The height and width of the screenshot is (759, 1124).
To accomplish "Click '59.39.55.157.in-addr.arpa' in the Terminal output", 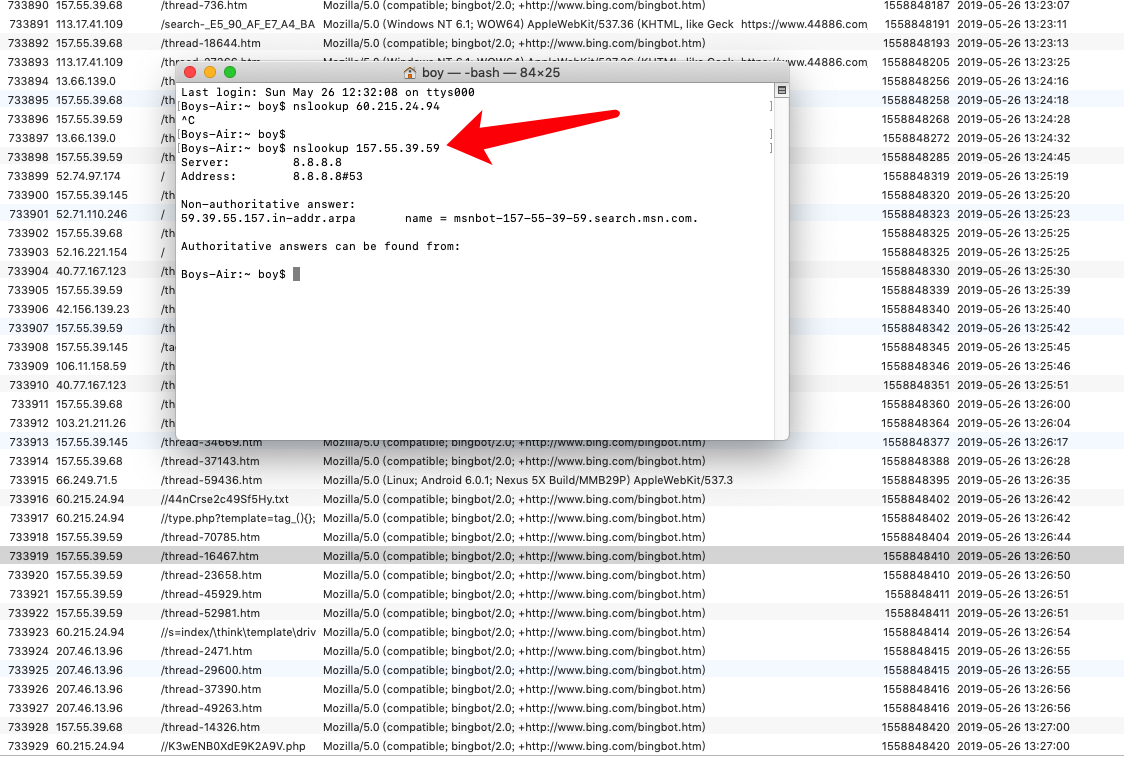I will tap(268, 218).
